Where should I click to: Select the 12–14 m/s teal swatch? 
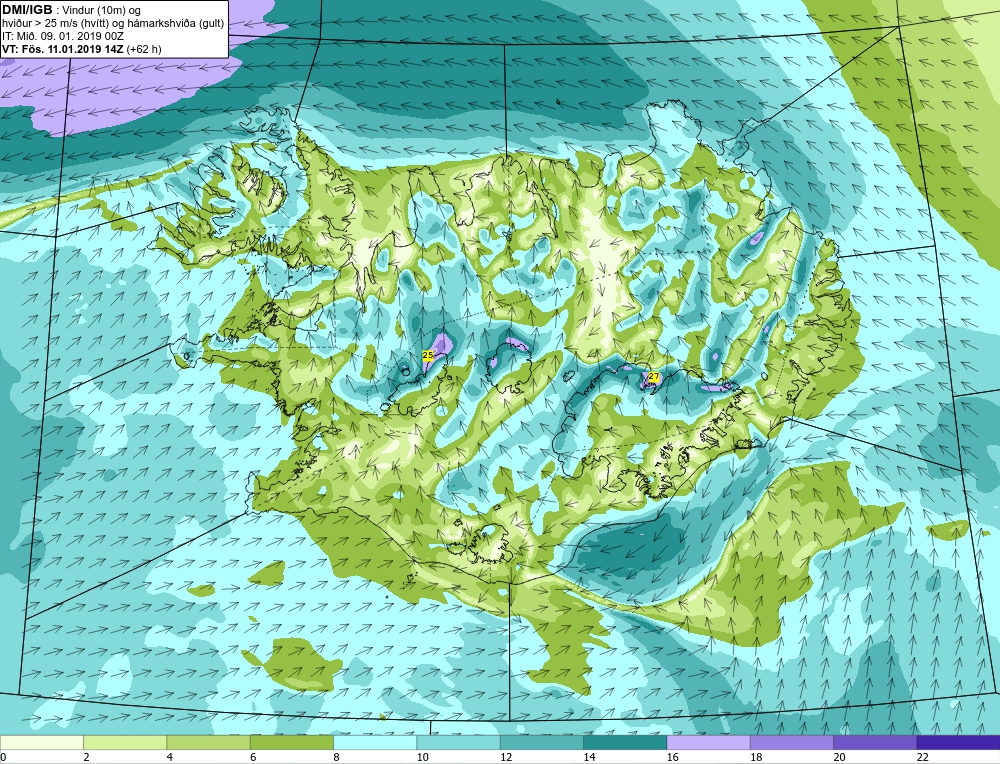pos(541,742)
